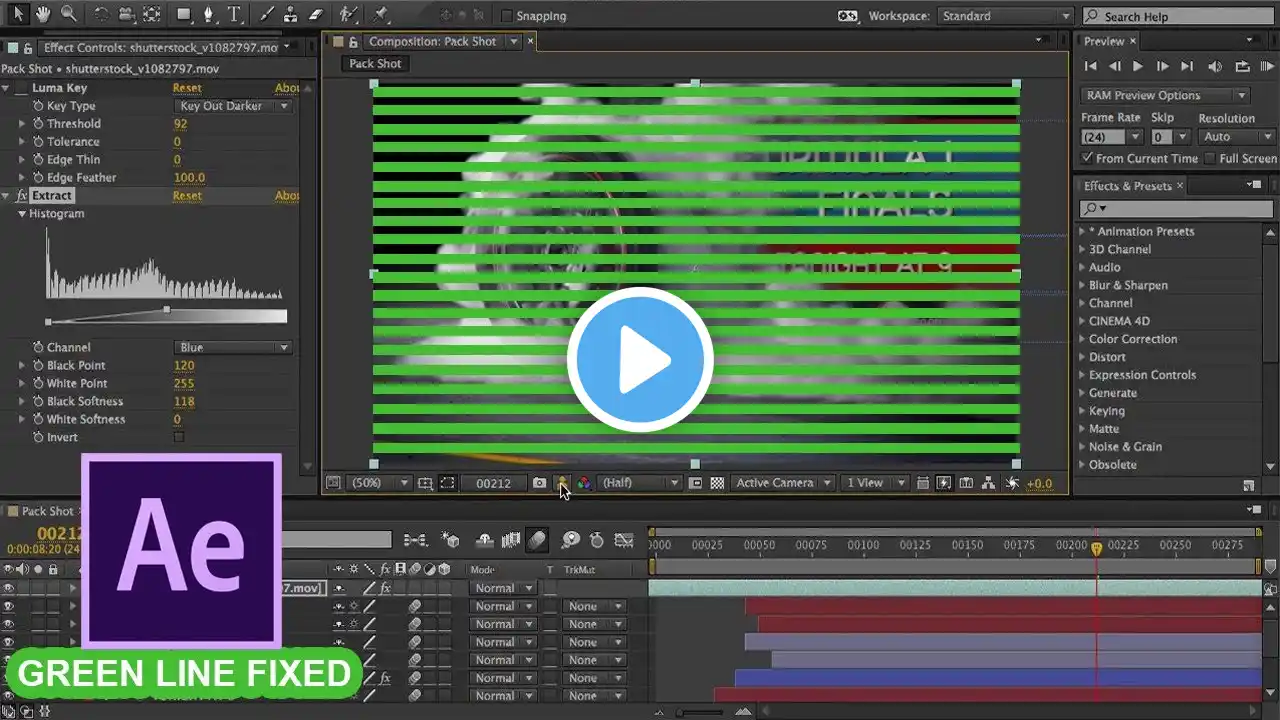Viewport: 1280px width, 720px height.
Task: Select the Brush tool
Action: tap(267, 14)
